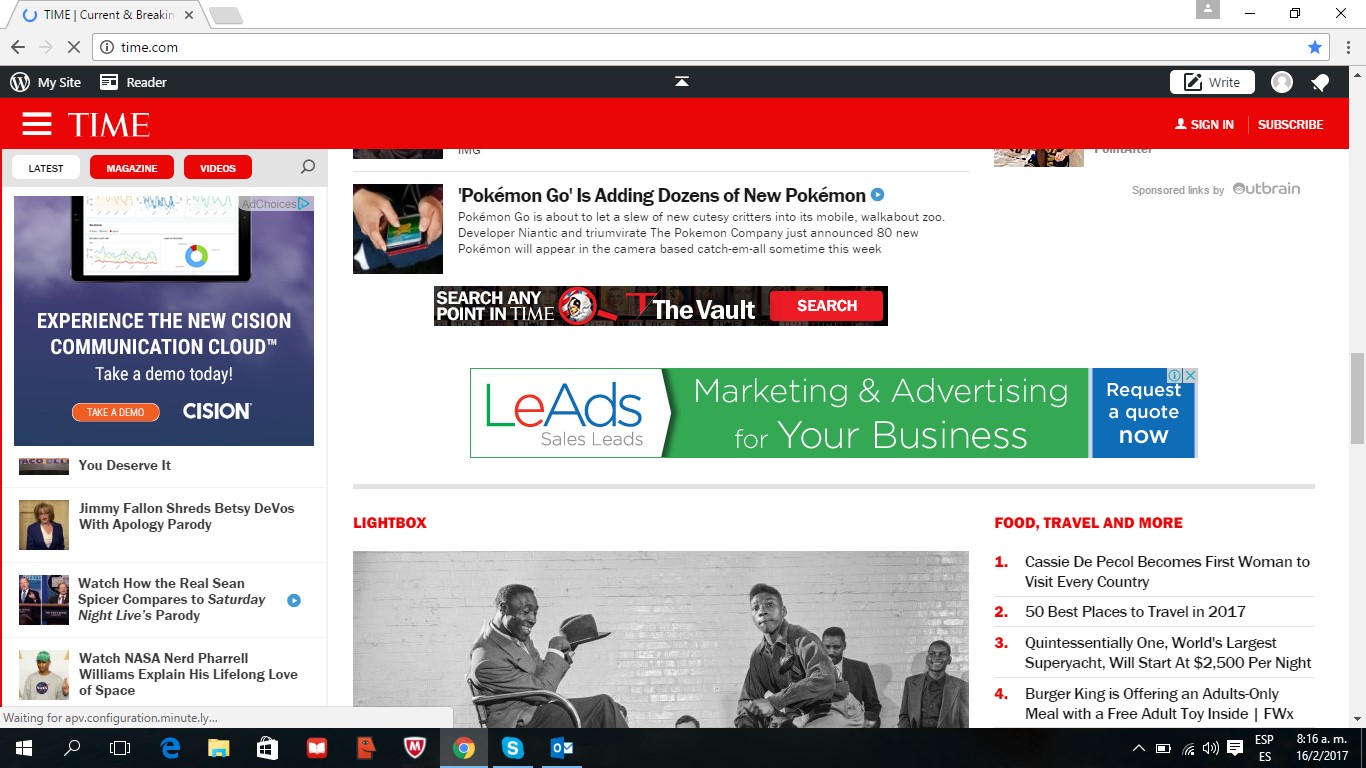Screen dimensions: 1366x768
Task: Open File Explorer from taskbar
Action: (219, 748)
